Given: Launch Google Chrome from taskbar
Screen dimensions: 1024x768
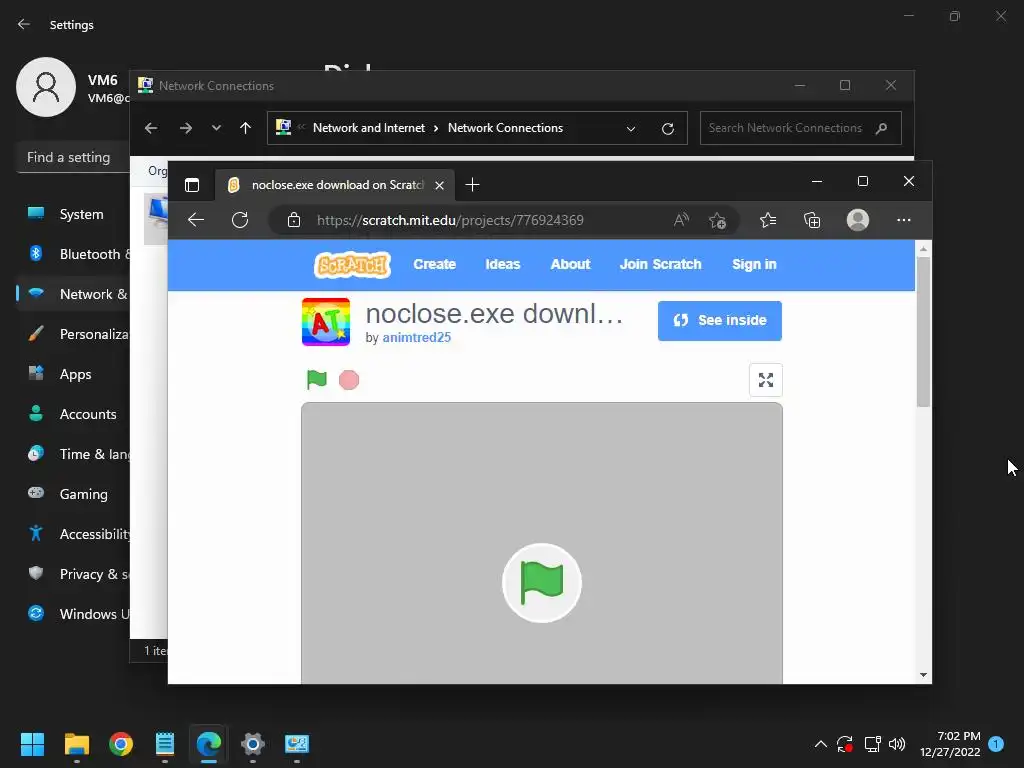Looking at the screenshot, I should pos(121,744).
